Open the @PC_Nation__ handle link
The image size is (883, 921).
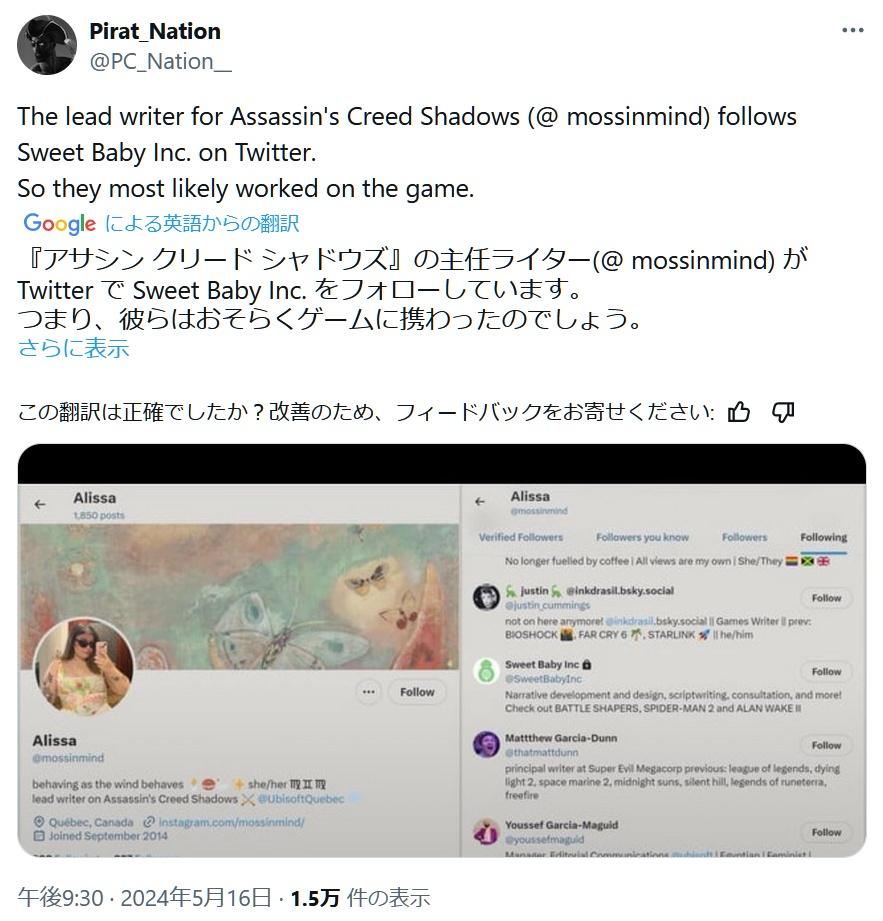160,62
